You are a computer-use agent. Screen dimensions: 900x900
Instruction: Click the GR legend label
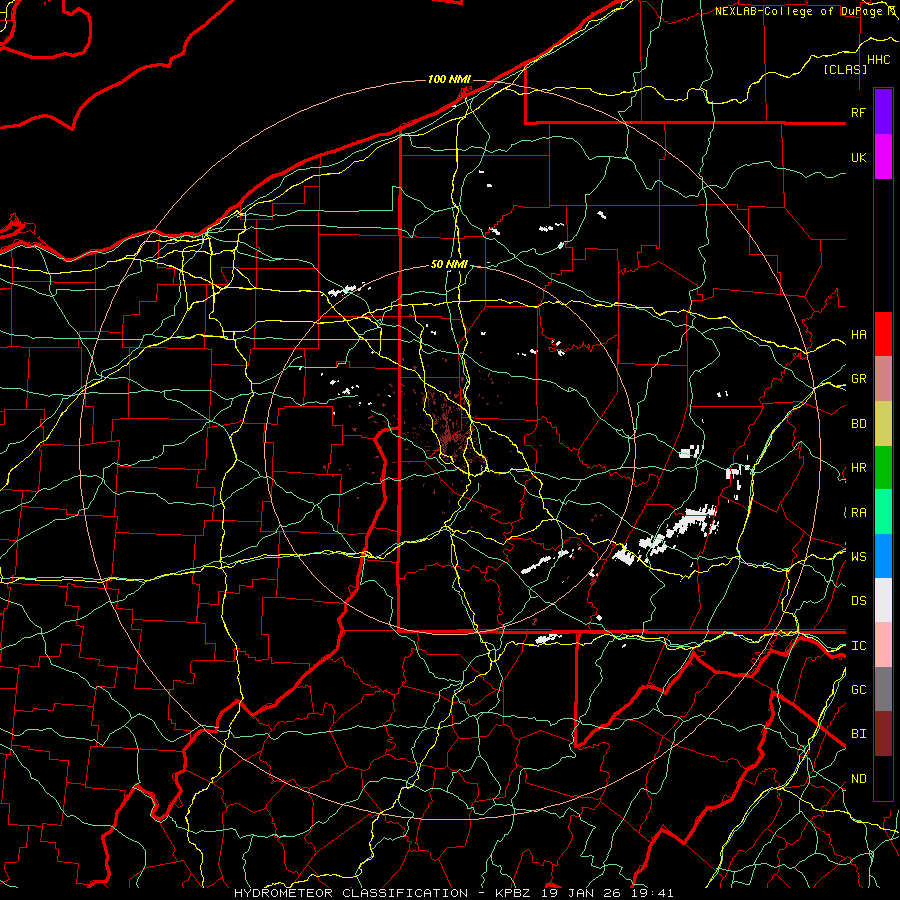click(858, 379)
